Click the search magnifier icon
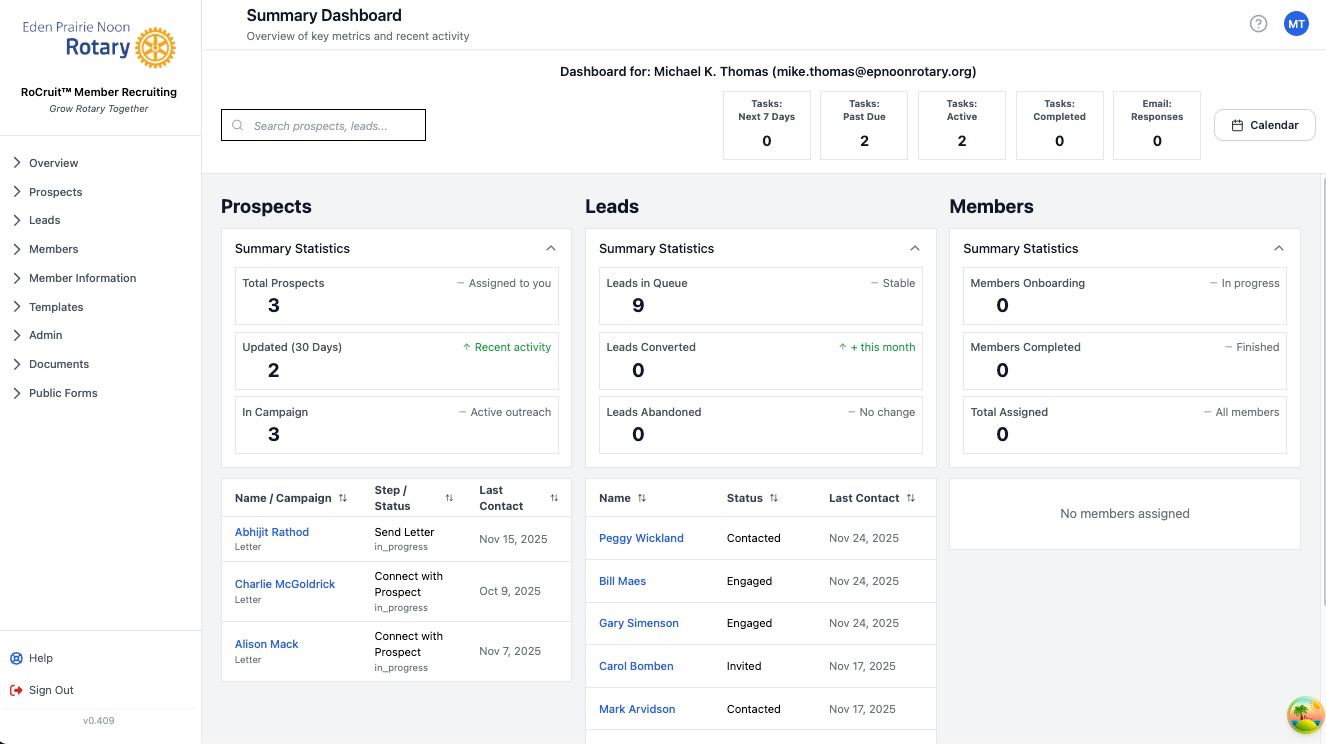Viewport: 1326px width, 744px height. tap(237, 125)
